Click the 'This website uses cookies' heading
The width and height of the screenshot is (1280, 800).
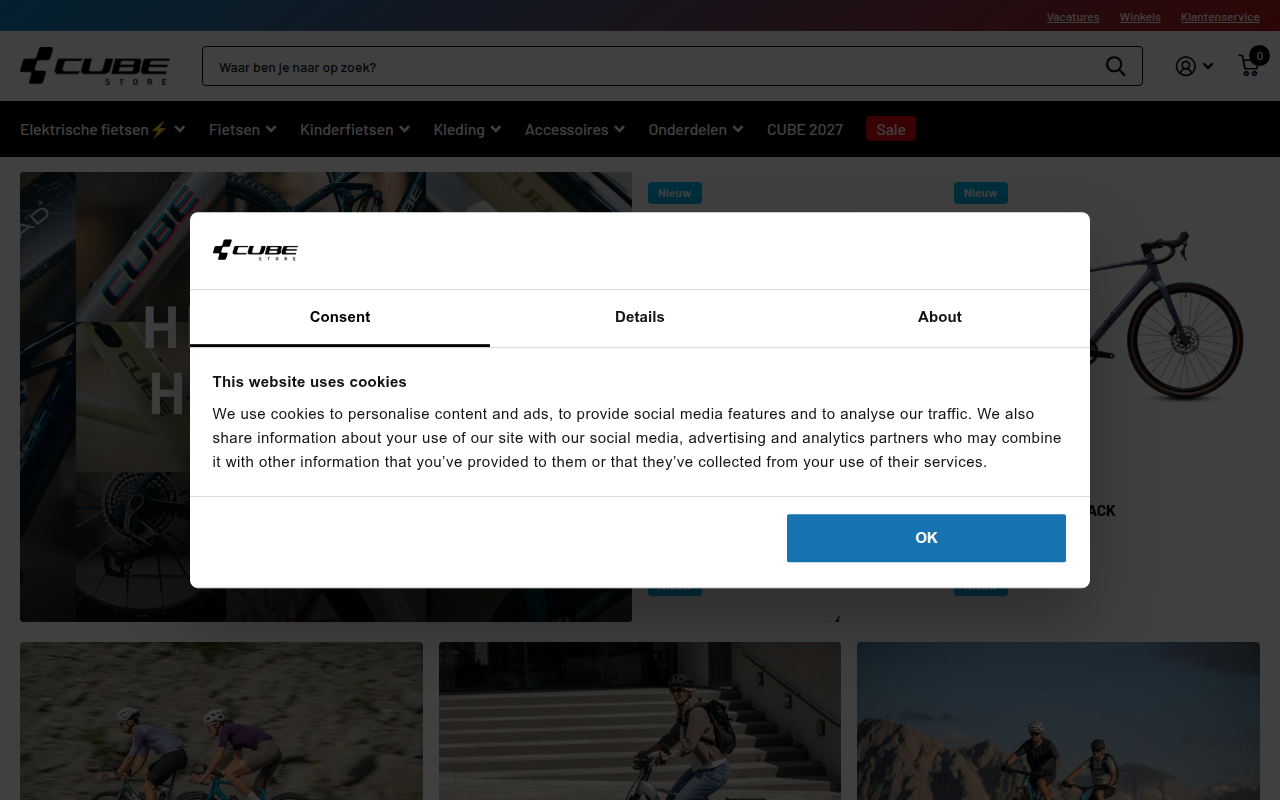(x=309, y=382)
